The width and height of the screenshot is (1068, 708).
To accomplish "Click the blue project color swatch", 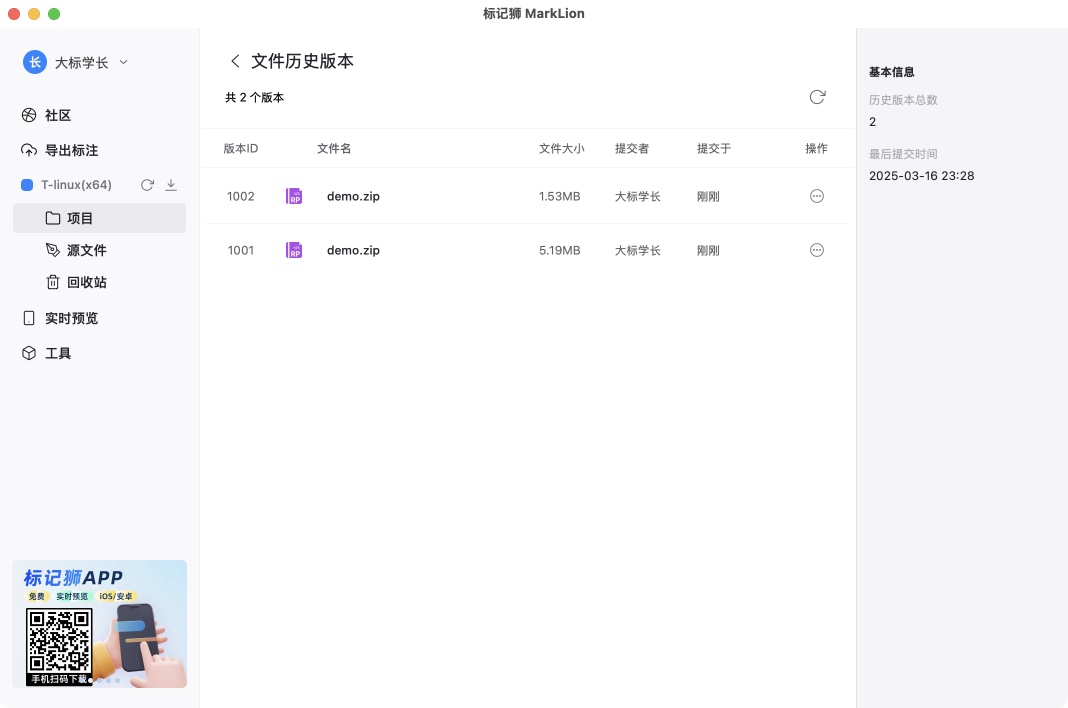I will (x=26, y=184).
